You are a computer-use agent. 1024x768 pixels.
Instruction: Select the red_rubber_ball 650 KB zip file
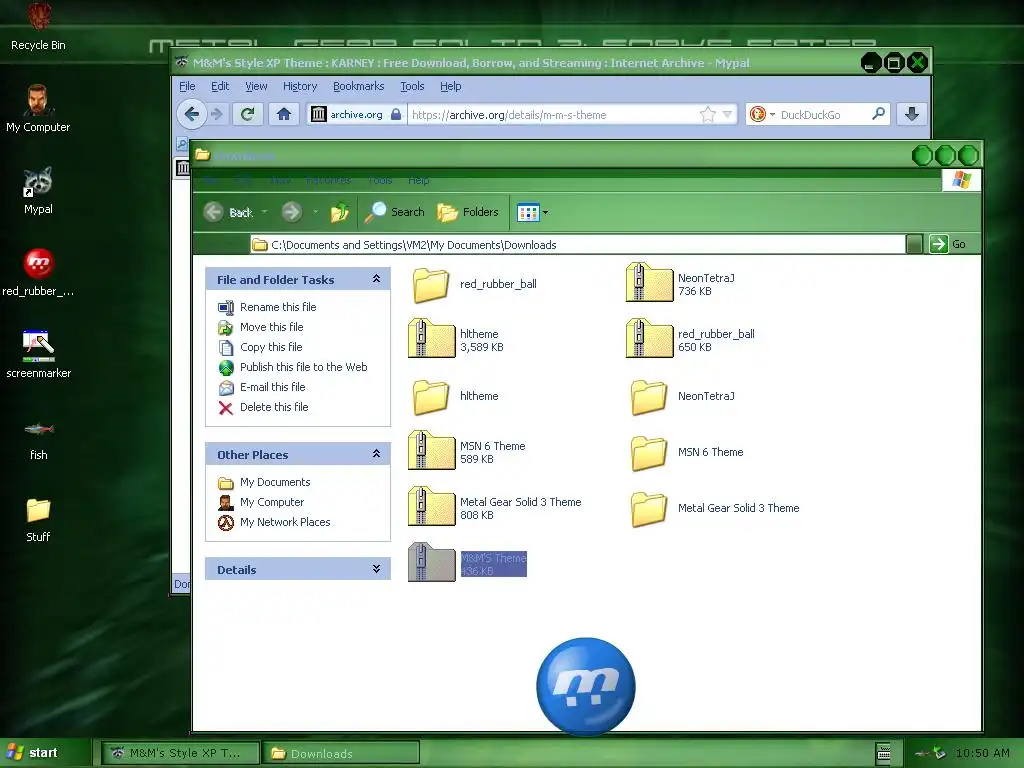(690, 340)
